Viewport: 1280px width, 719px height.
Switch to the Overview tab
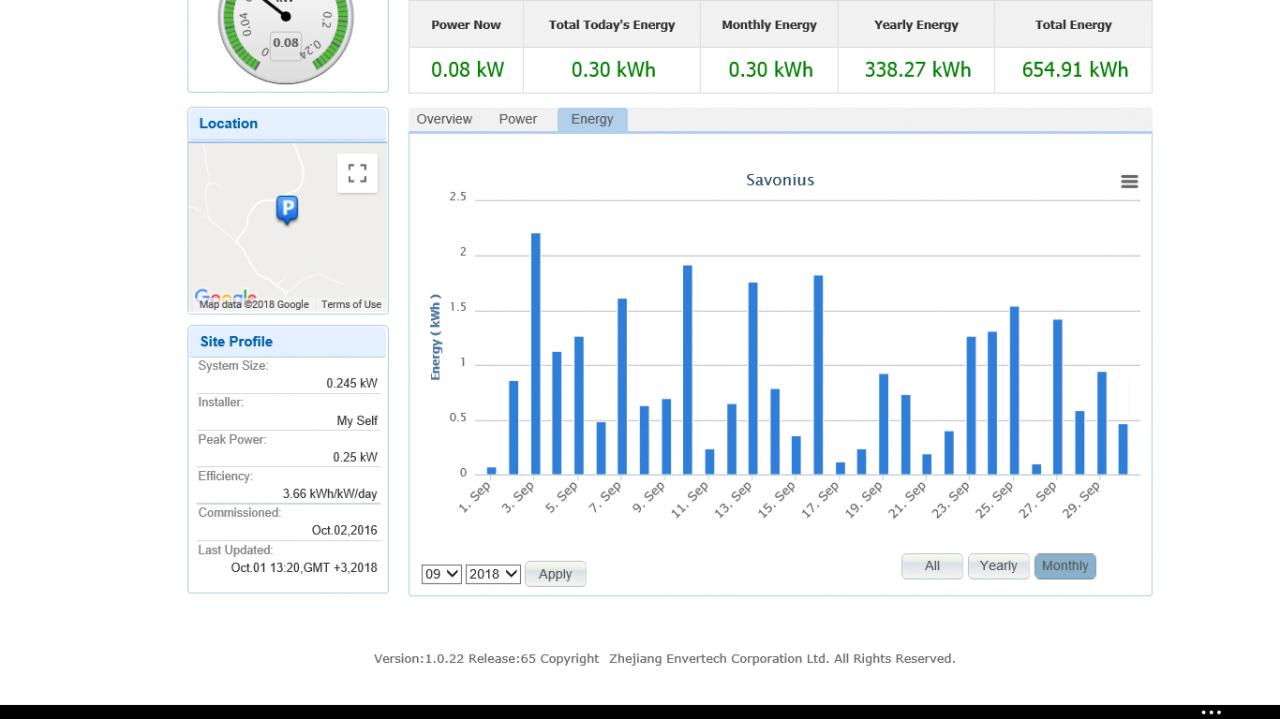444,119
